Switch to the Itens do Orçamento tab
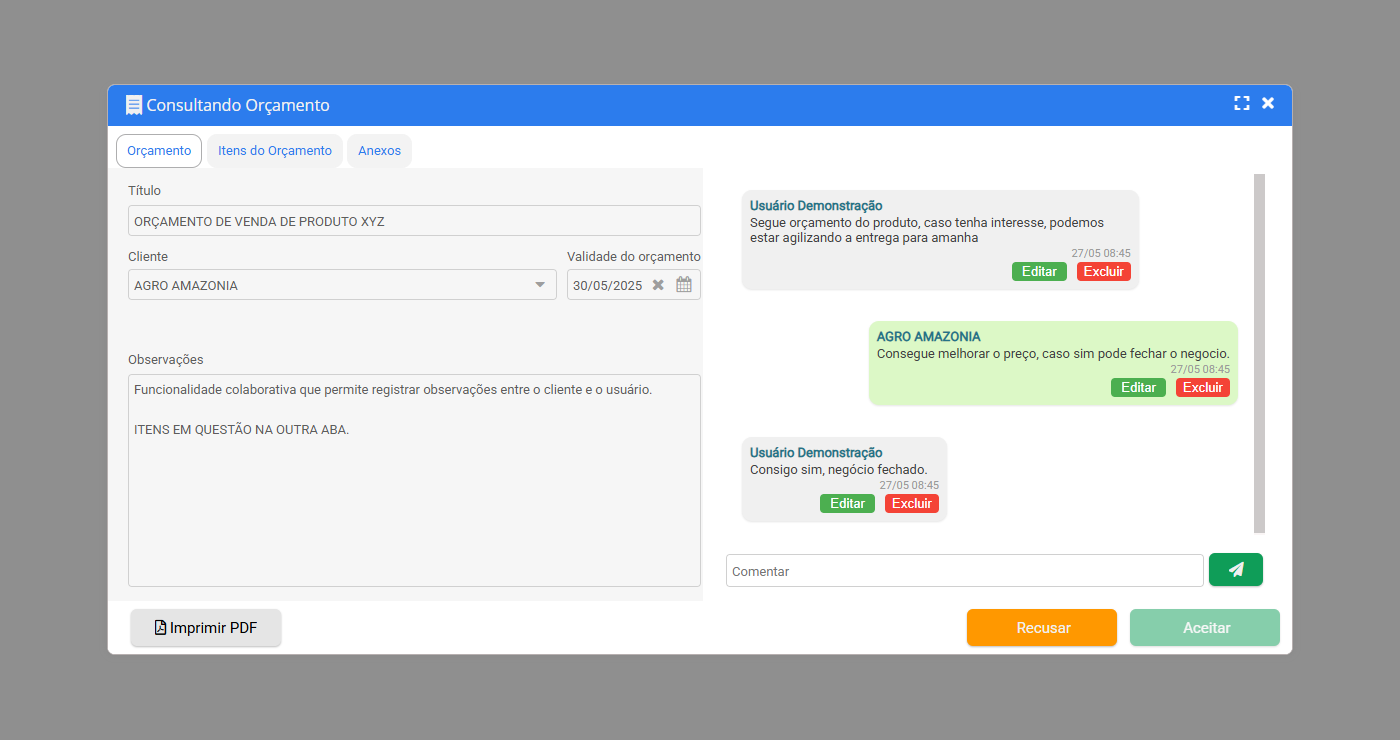This screenshot has height=740, width=1400. click(275, 151)
